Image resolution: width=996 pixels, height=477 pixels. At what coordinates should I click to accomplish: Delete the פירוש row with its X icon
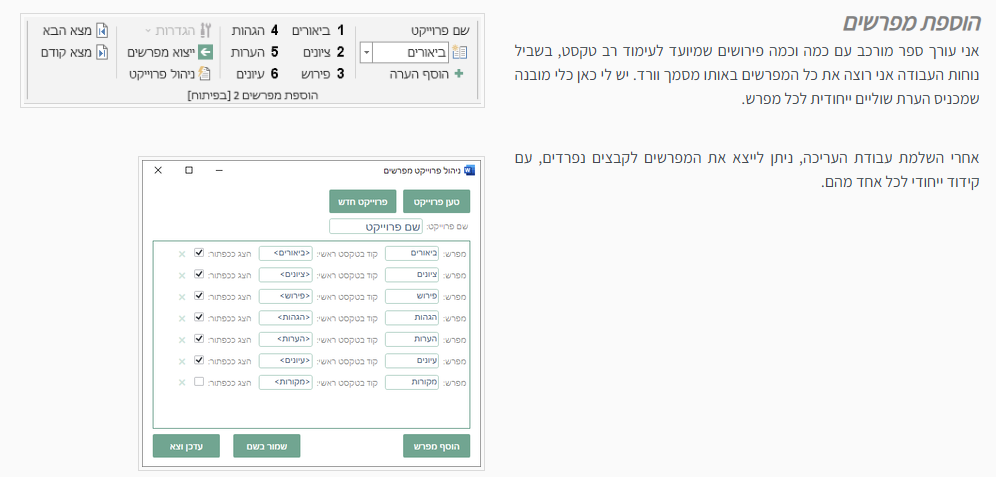pos(182,297)
